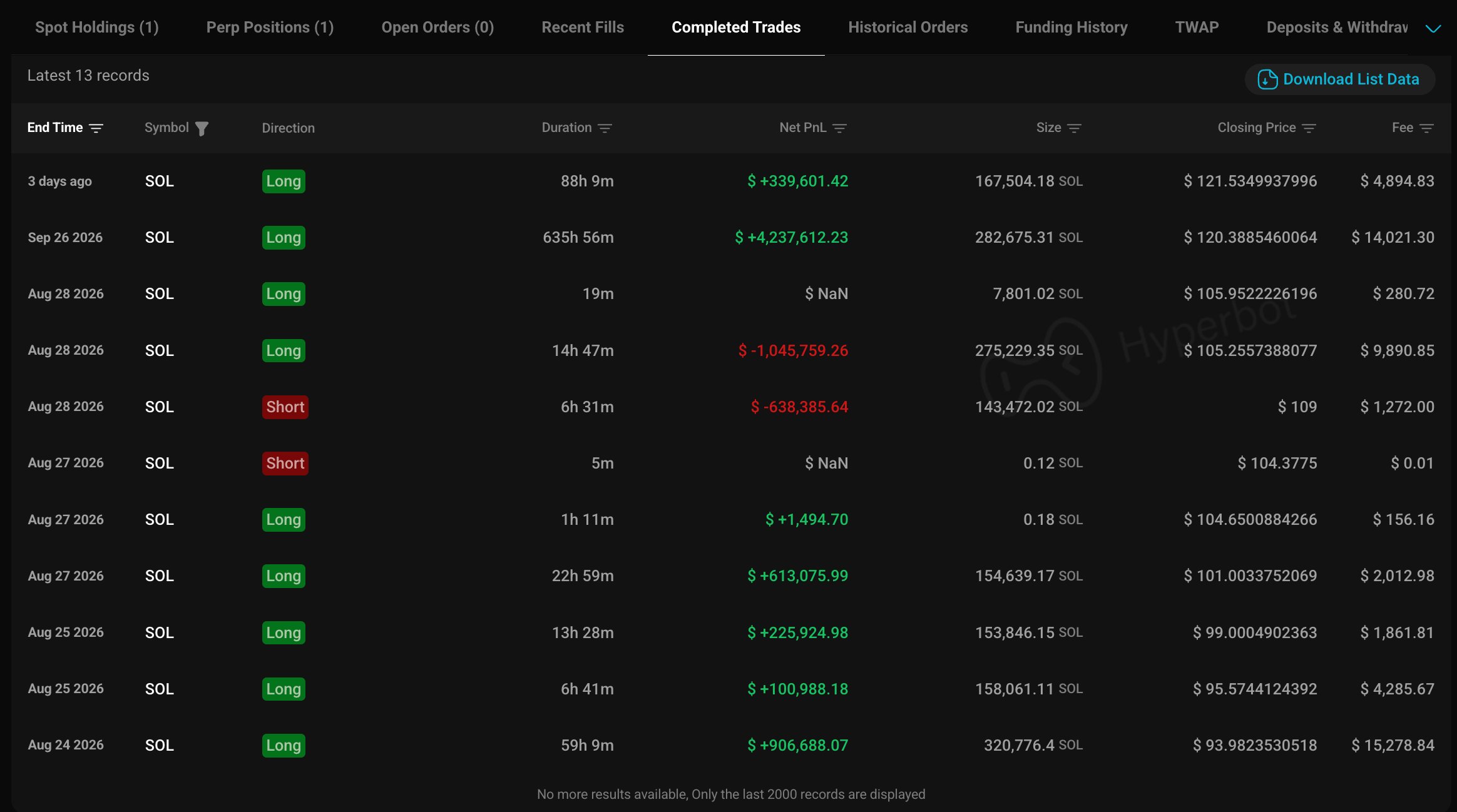Click size 282,675.31 SOL

(x=1028, y=238)
